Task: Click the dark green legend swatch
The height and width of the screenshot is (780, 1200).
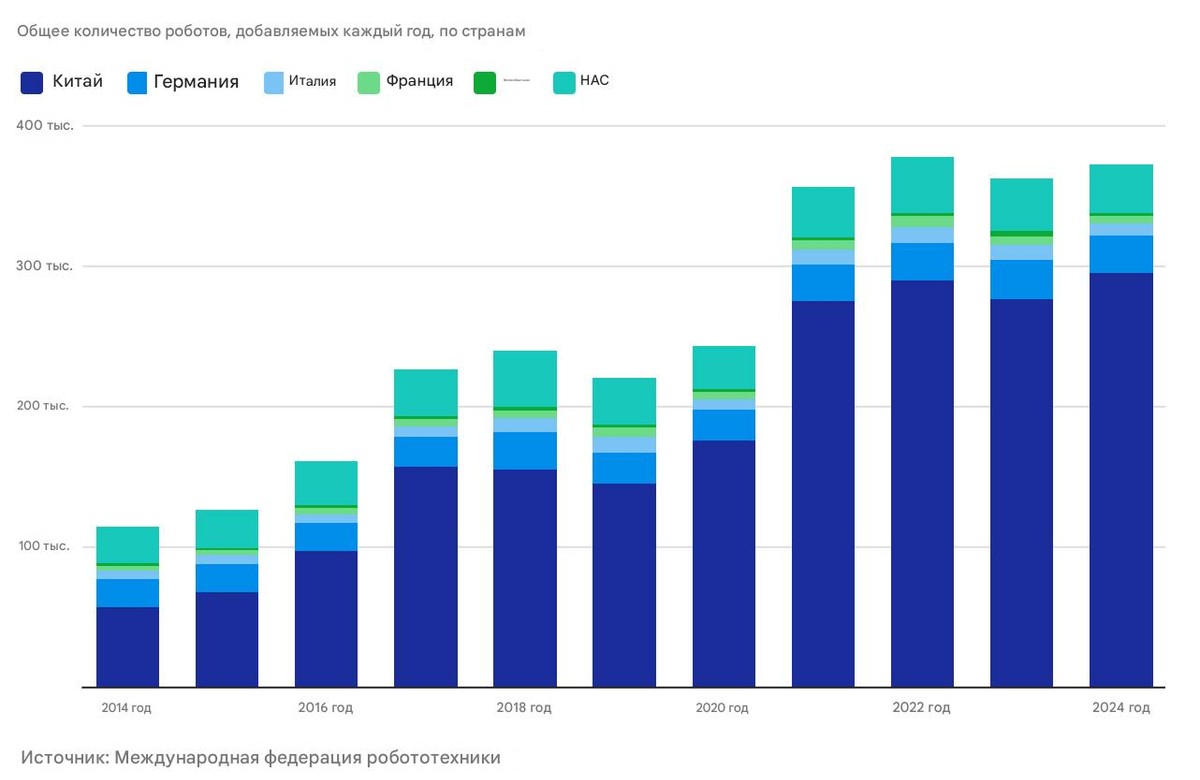Action: click(485, 83)
